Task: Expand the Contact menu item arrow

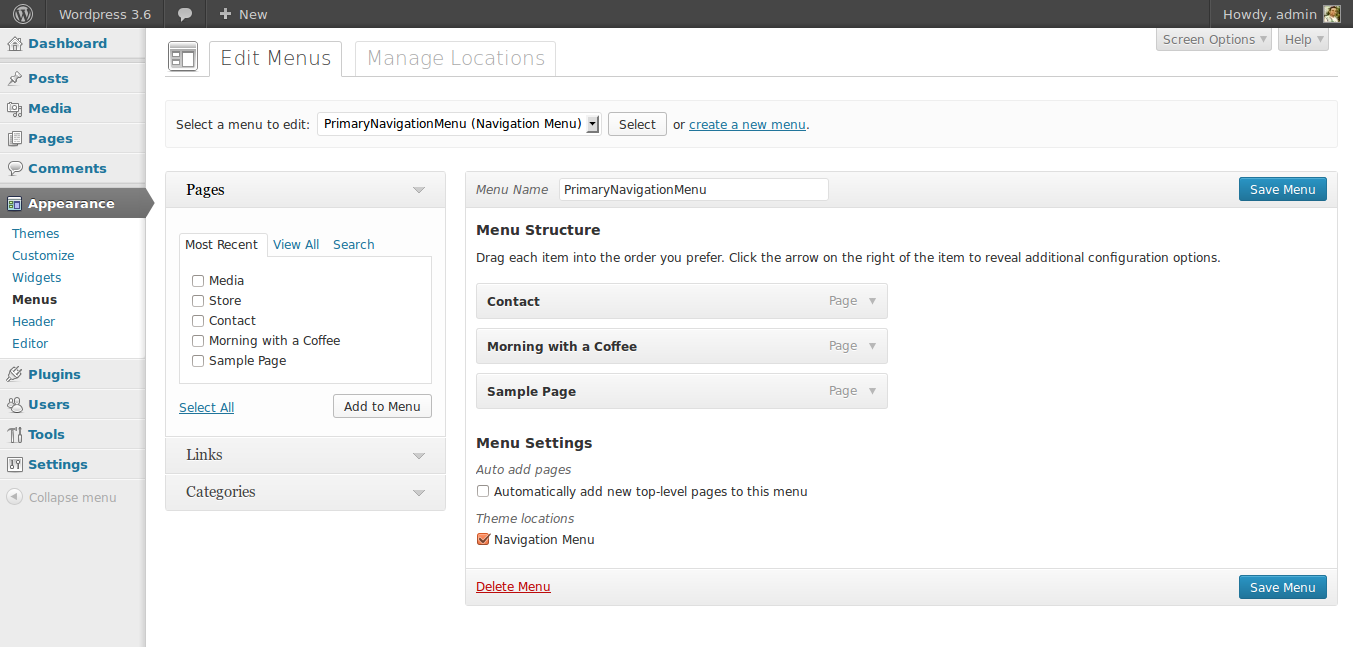Action: click(872, 301)
